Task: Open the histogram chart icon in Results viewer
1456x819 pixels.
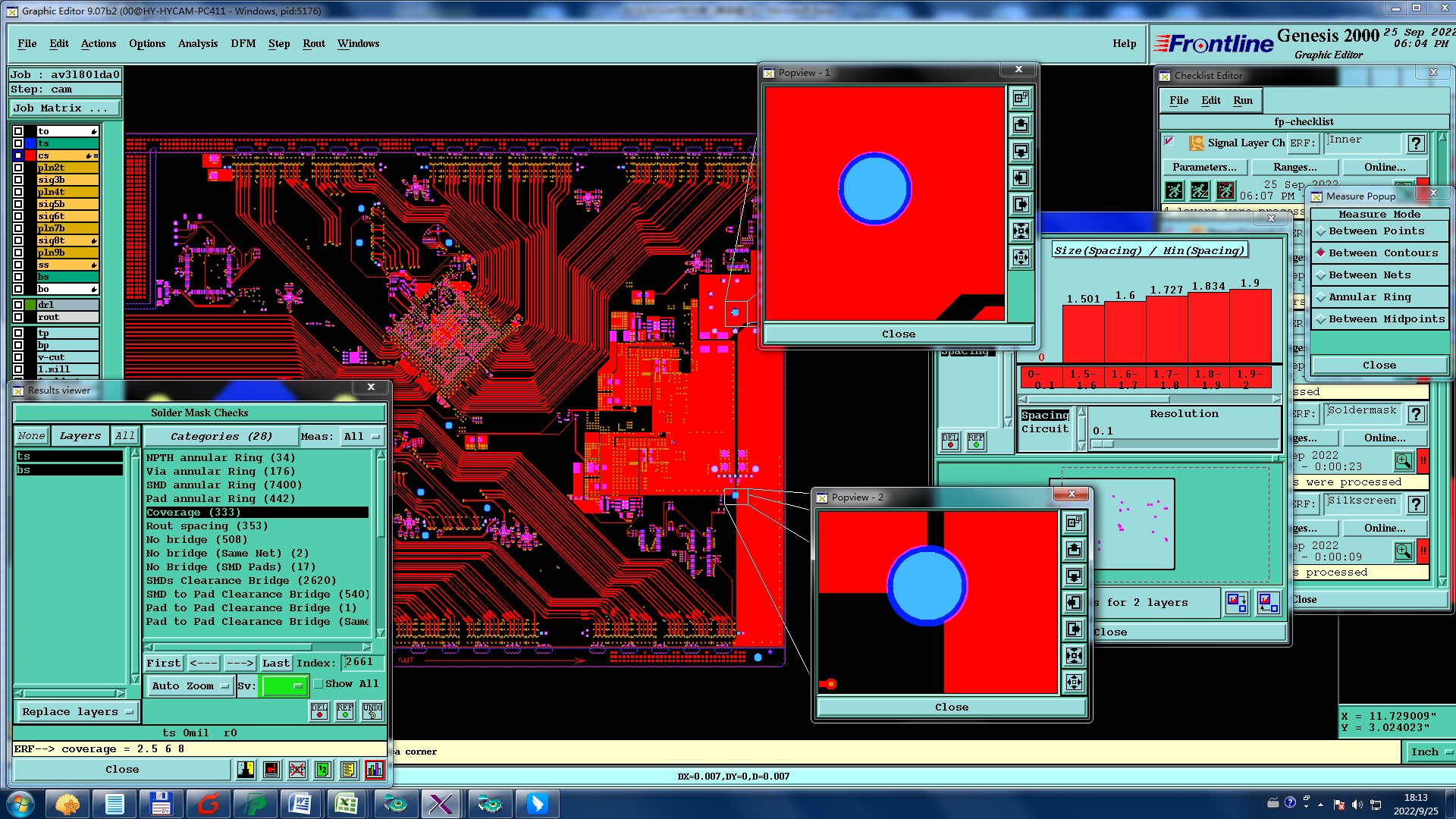Action: point(375,770)
